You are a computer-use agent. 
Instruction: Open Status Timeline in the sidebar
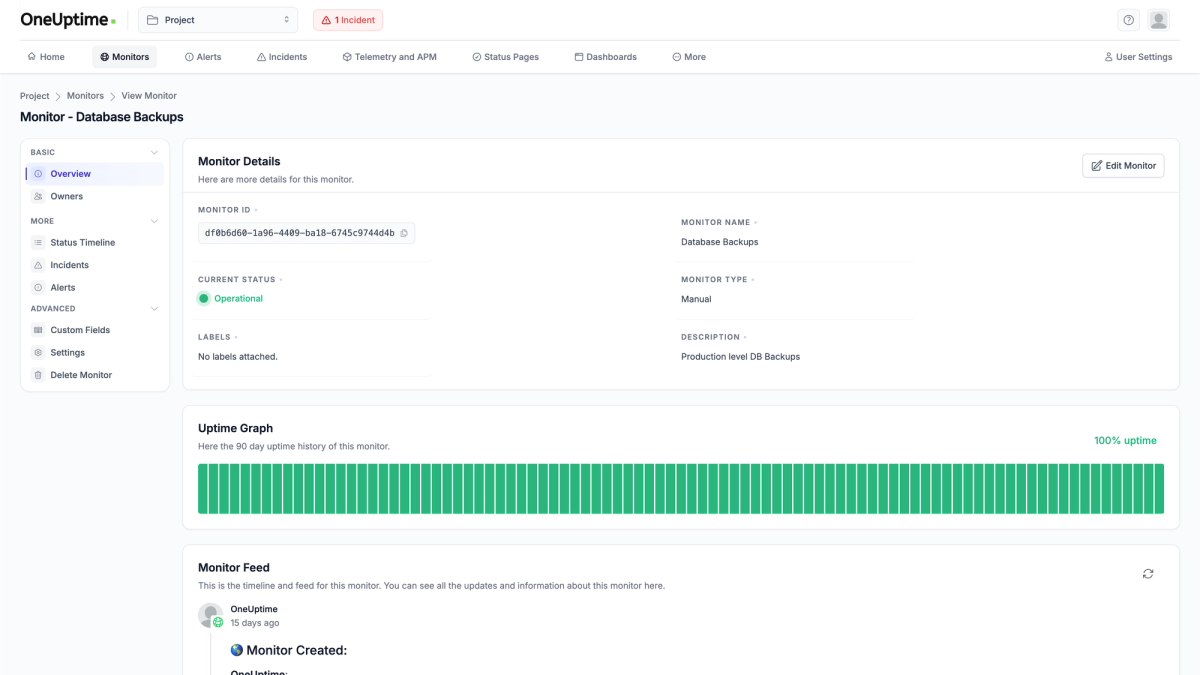95,242
